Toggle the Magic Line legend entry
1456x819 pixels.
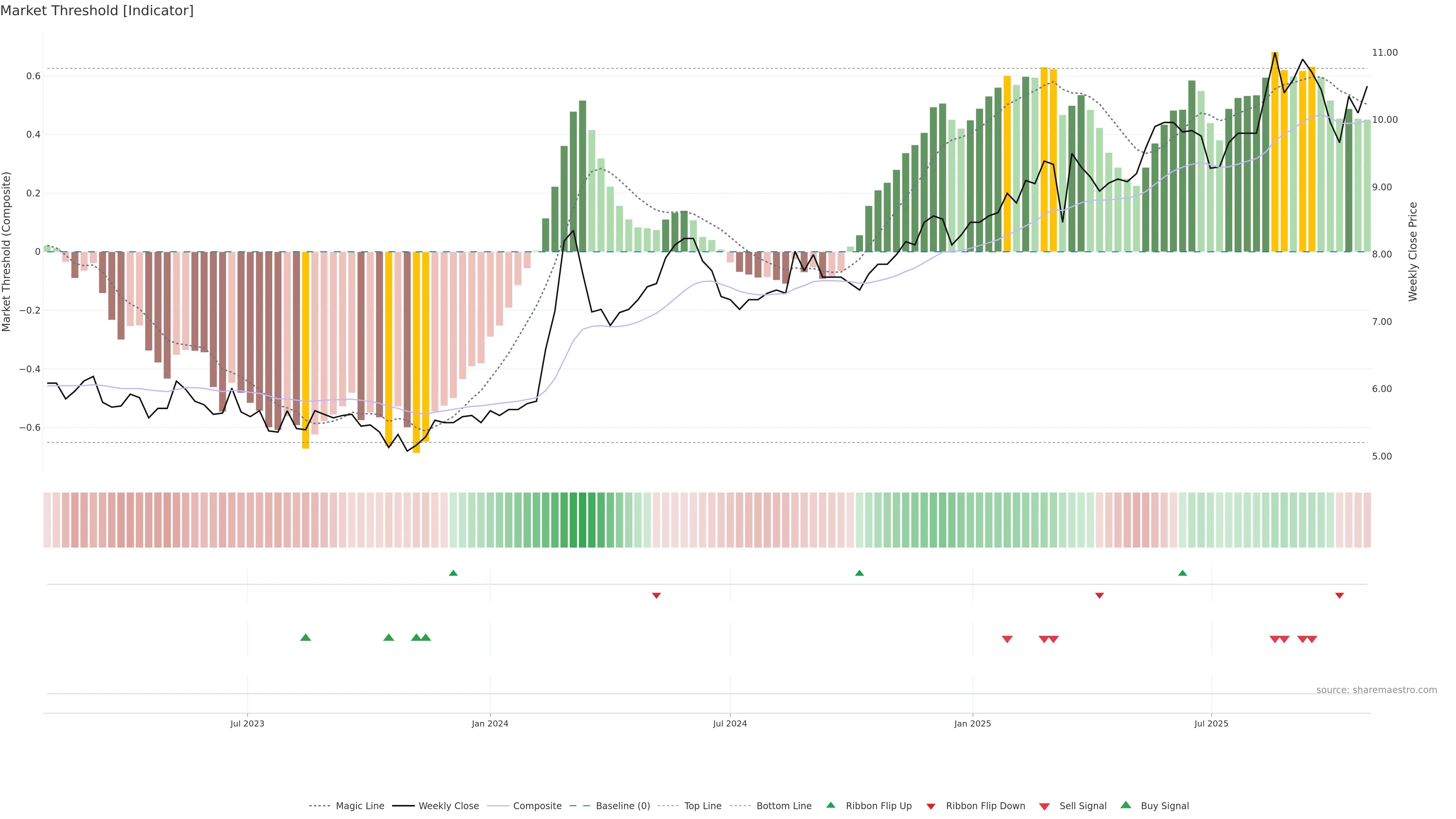click(x=359, y=806)
